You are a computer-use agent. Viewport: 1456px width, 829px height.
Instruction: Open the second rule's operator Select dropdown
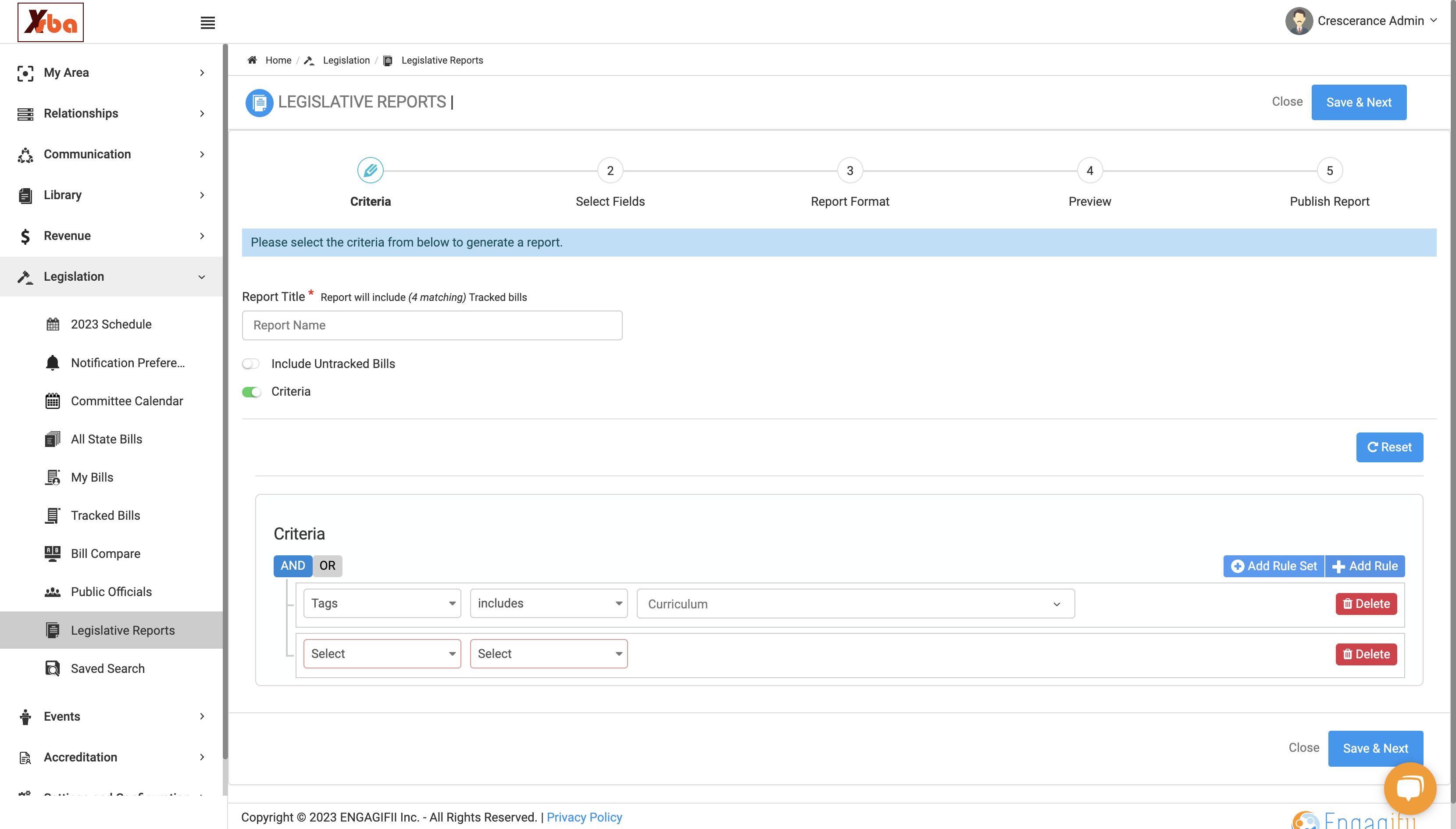pos(549,654)
